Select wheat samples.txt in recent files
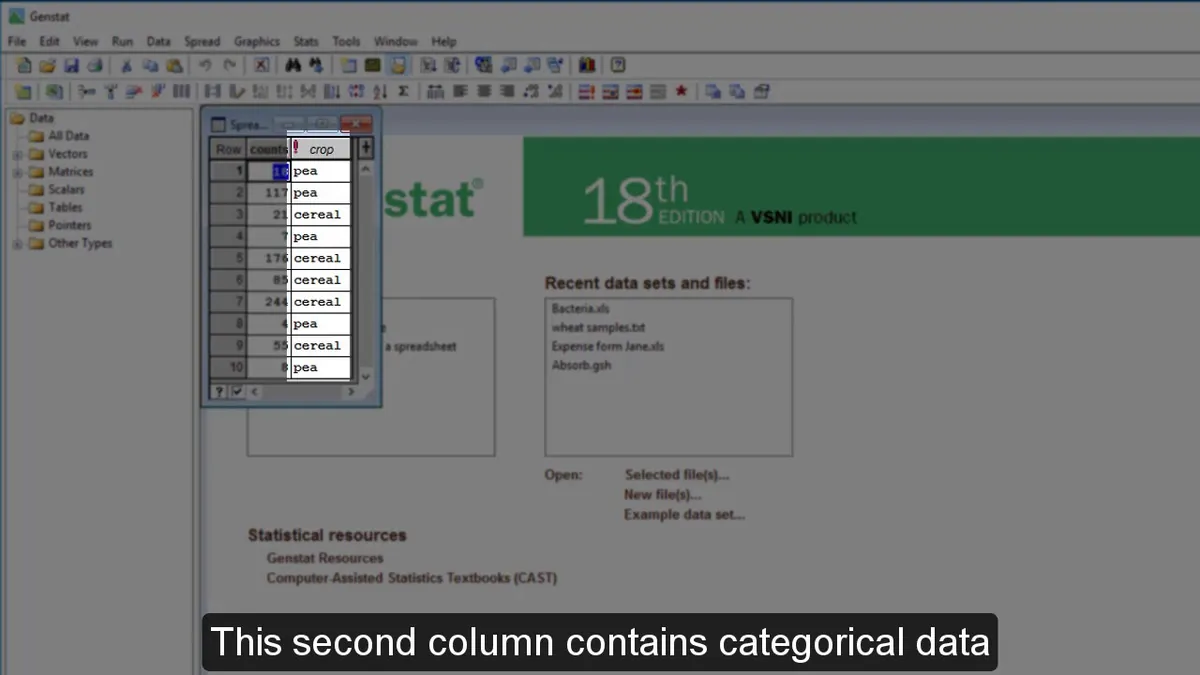Viewport: 1200px width, 675px height. tap(597, 328)
